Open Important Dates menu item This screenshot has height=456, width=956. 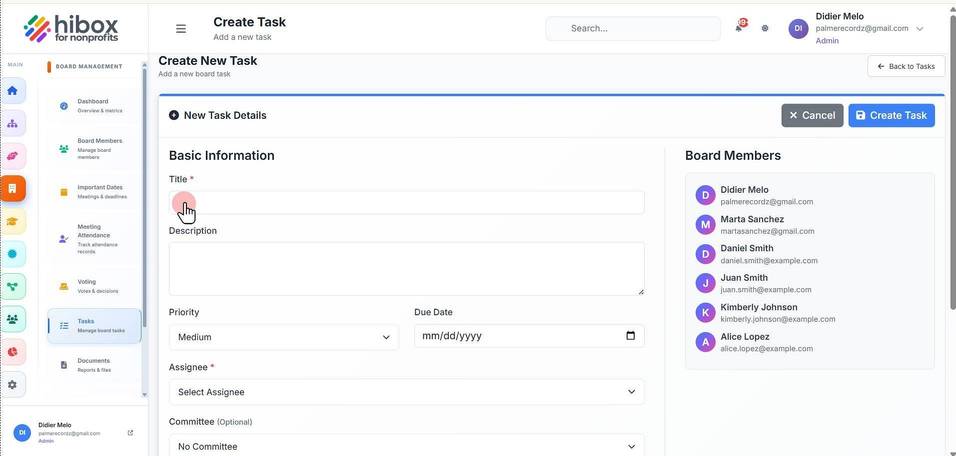[x=94, y=192]
